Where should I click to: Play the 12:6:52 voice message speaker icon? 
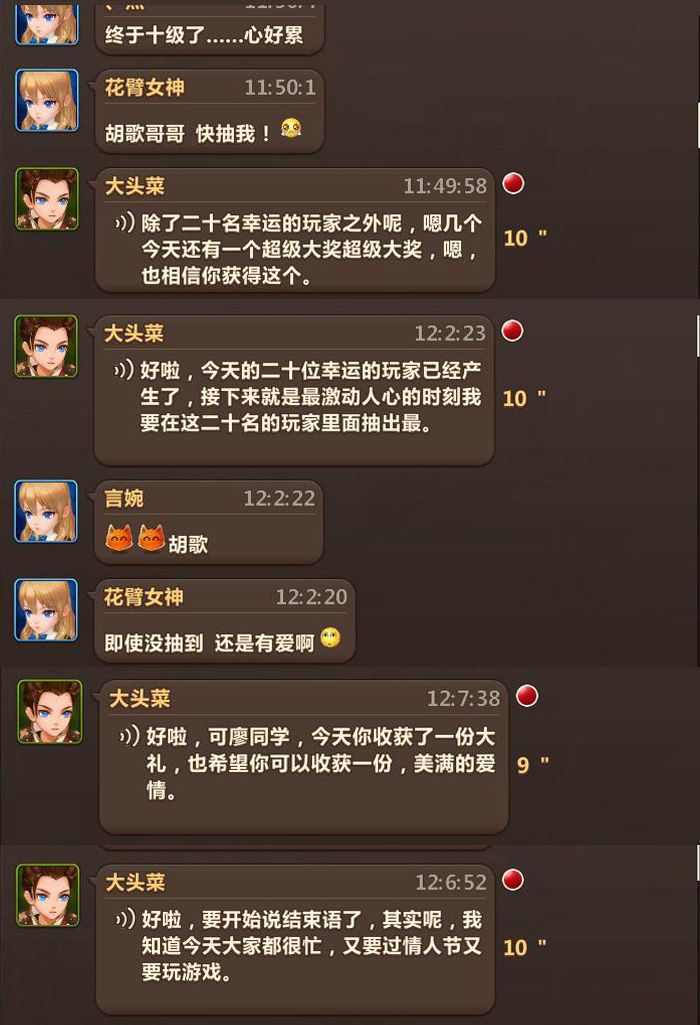point(125,919)
